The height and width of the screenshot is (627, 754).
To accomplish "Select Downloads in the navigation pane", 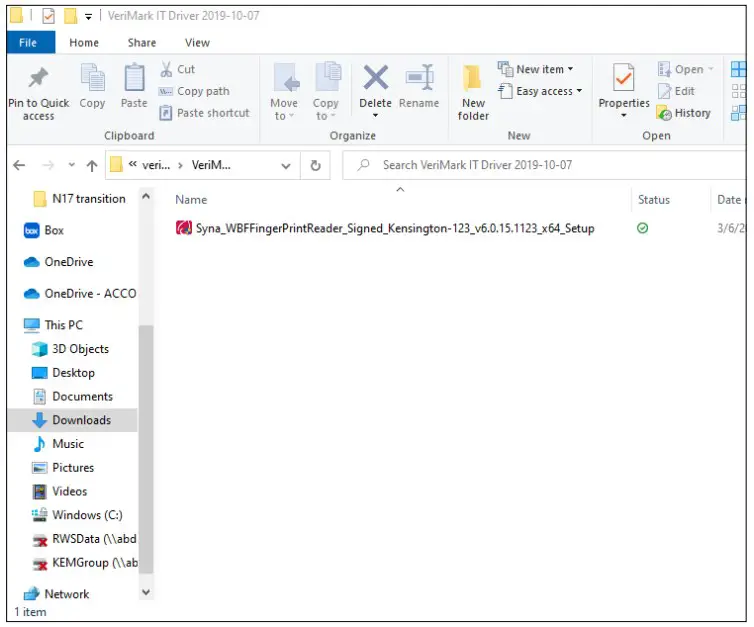I will tap(72, 420).
